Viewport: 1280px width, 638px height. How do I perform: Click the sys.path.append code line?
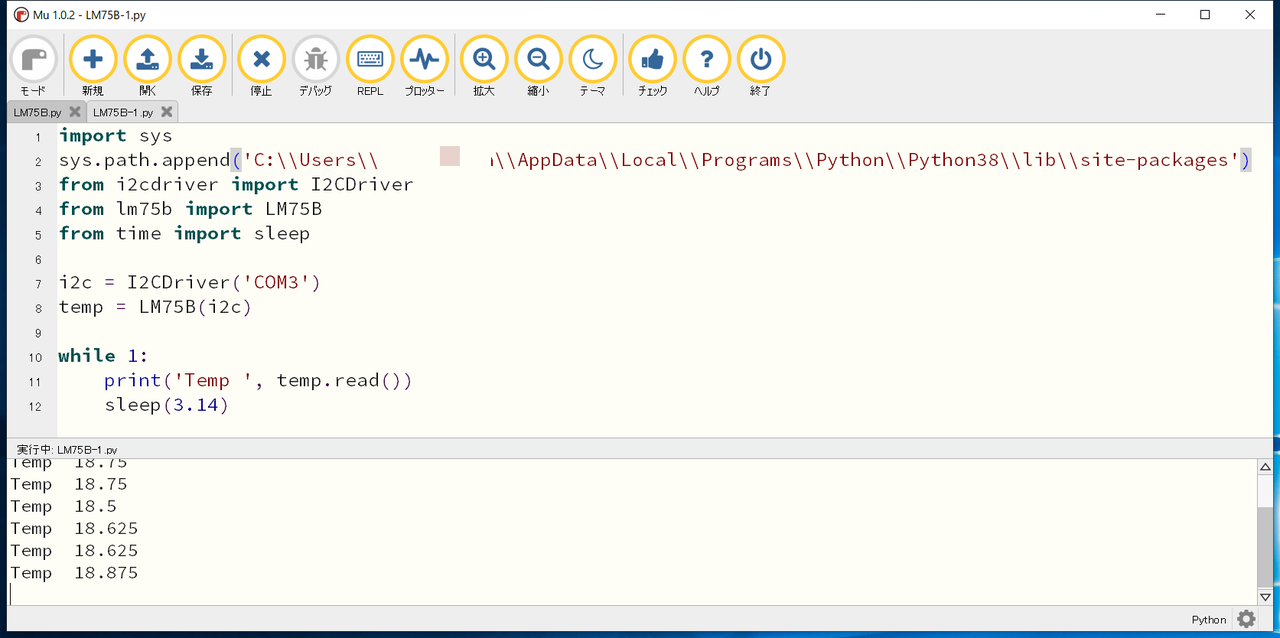655,160
